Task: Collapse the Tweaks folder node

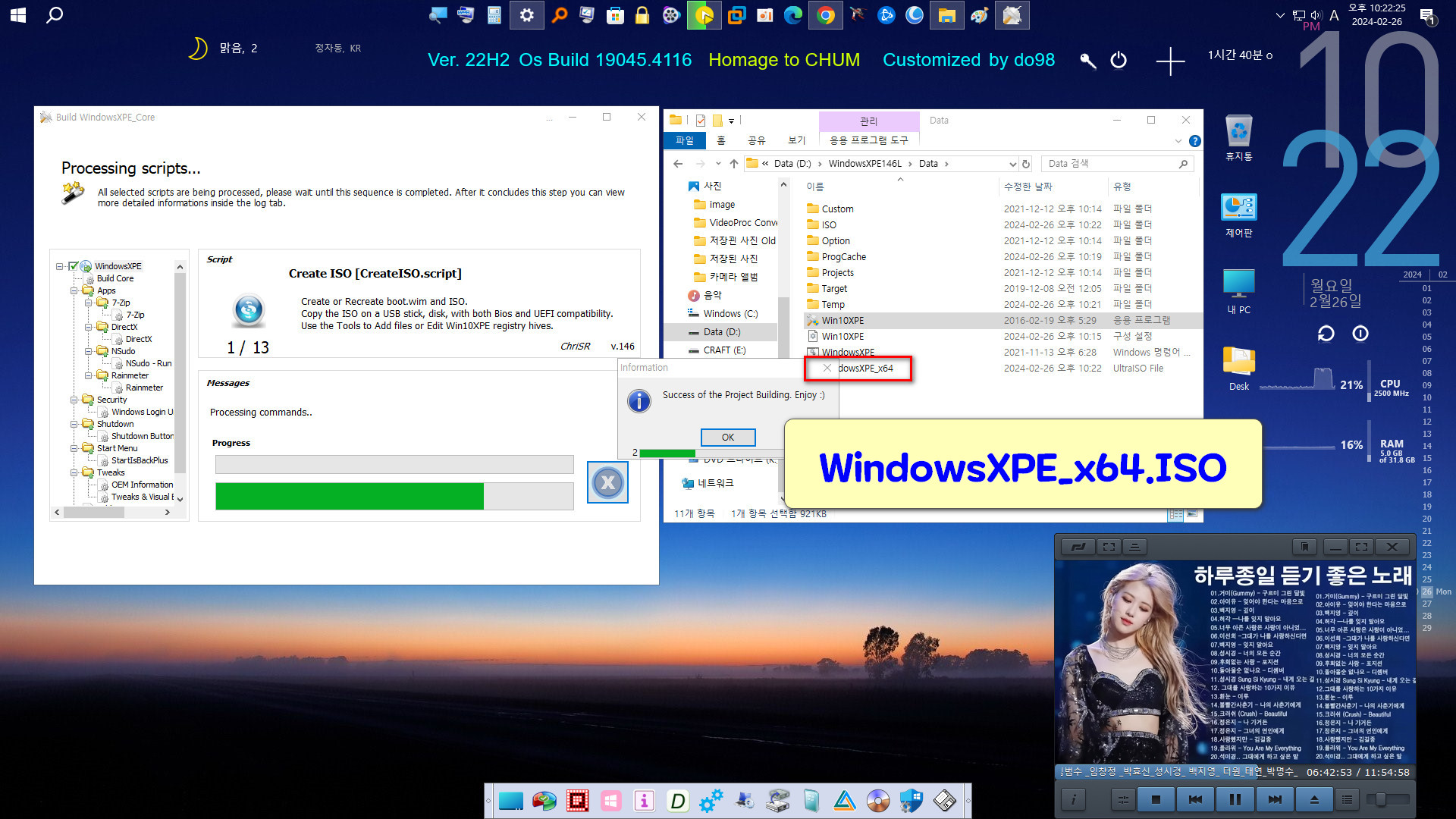Action: pyautogui.click(x=74, y=472)
